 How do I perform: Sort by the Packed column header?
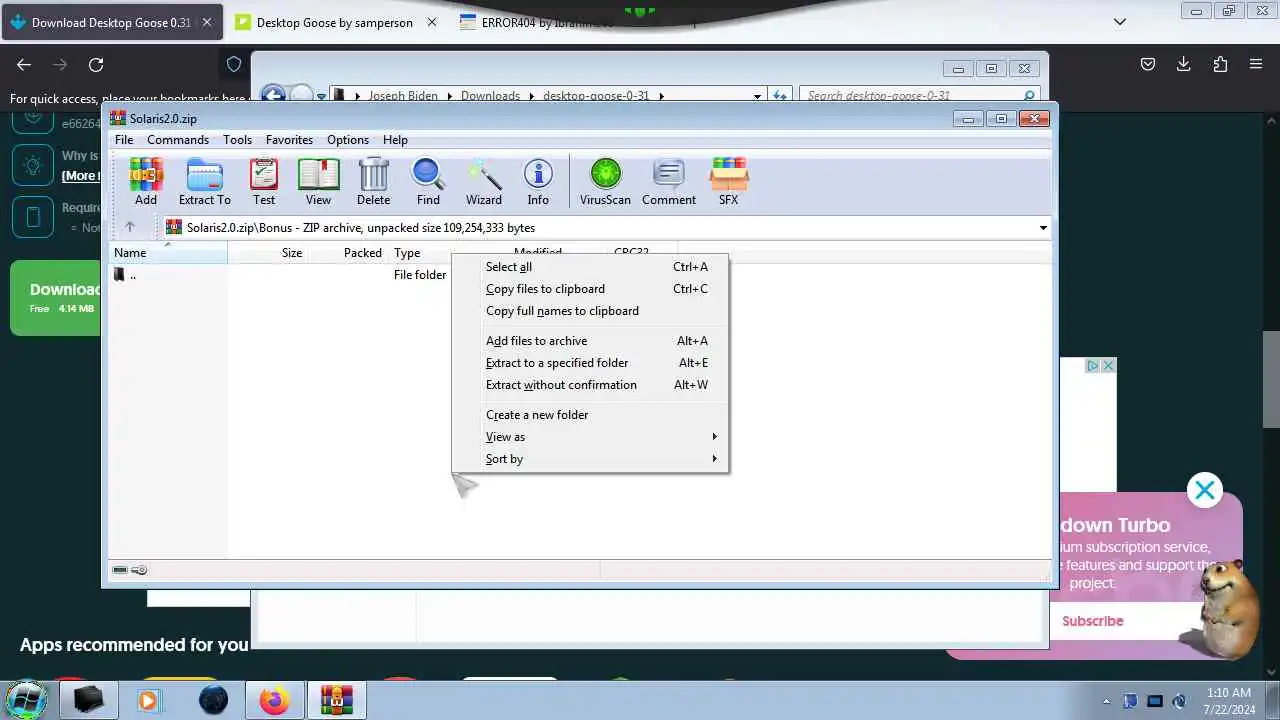click(x=349, y=253)
